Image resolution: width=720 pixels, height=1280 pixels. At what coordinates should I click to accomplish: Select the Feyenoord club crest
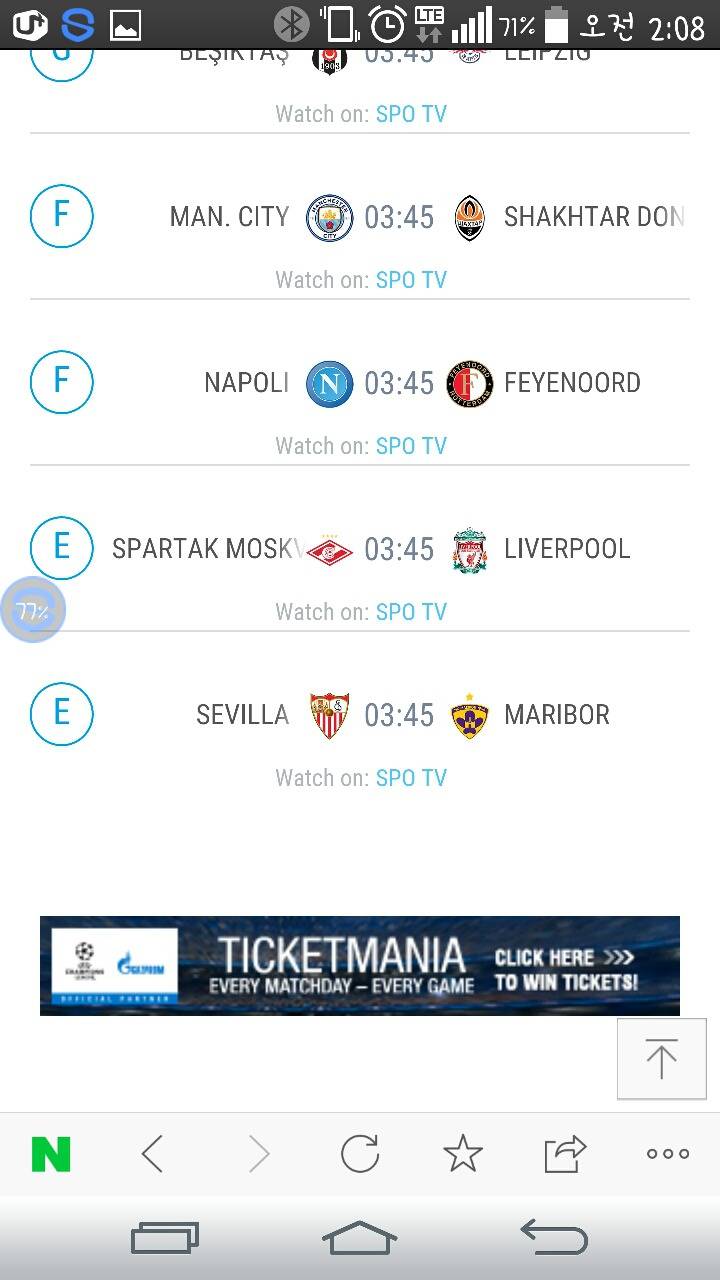470,383
